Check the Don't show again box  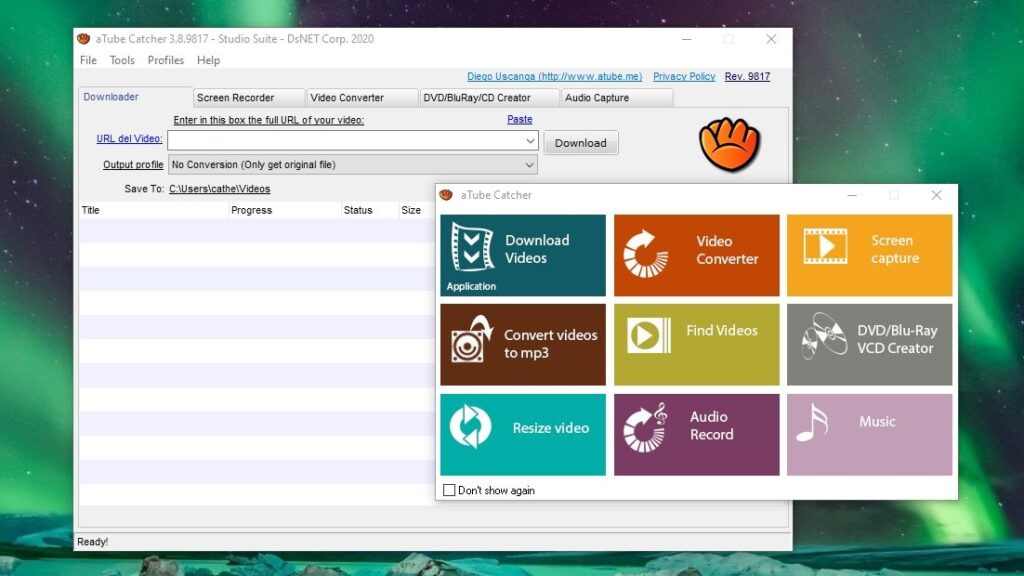(x=449, y=490)
